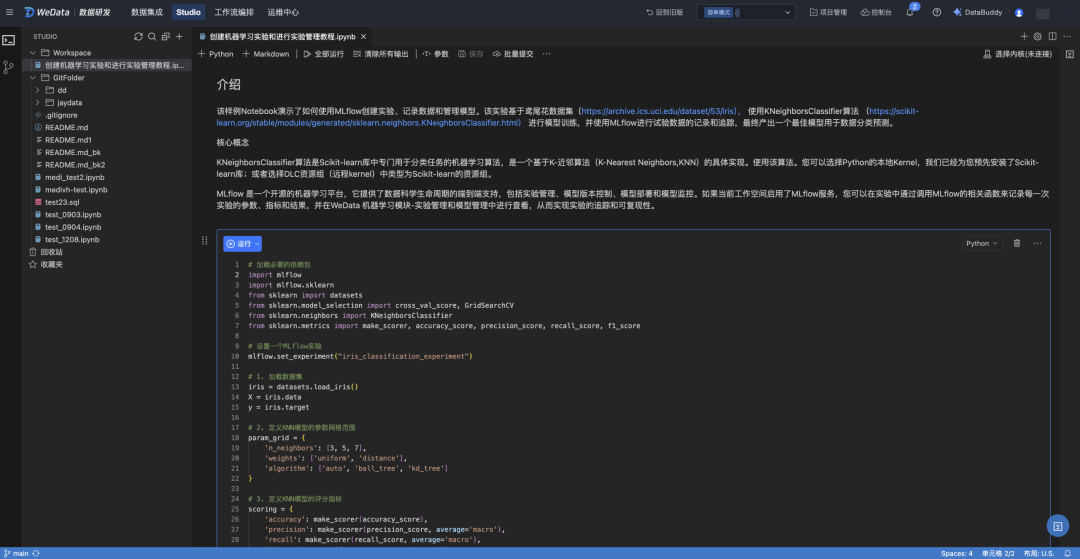
Task: Run all cells with 全部运行
Action: [324, 54]
